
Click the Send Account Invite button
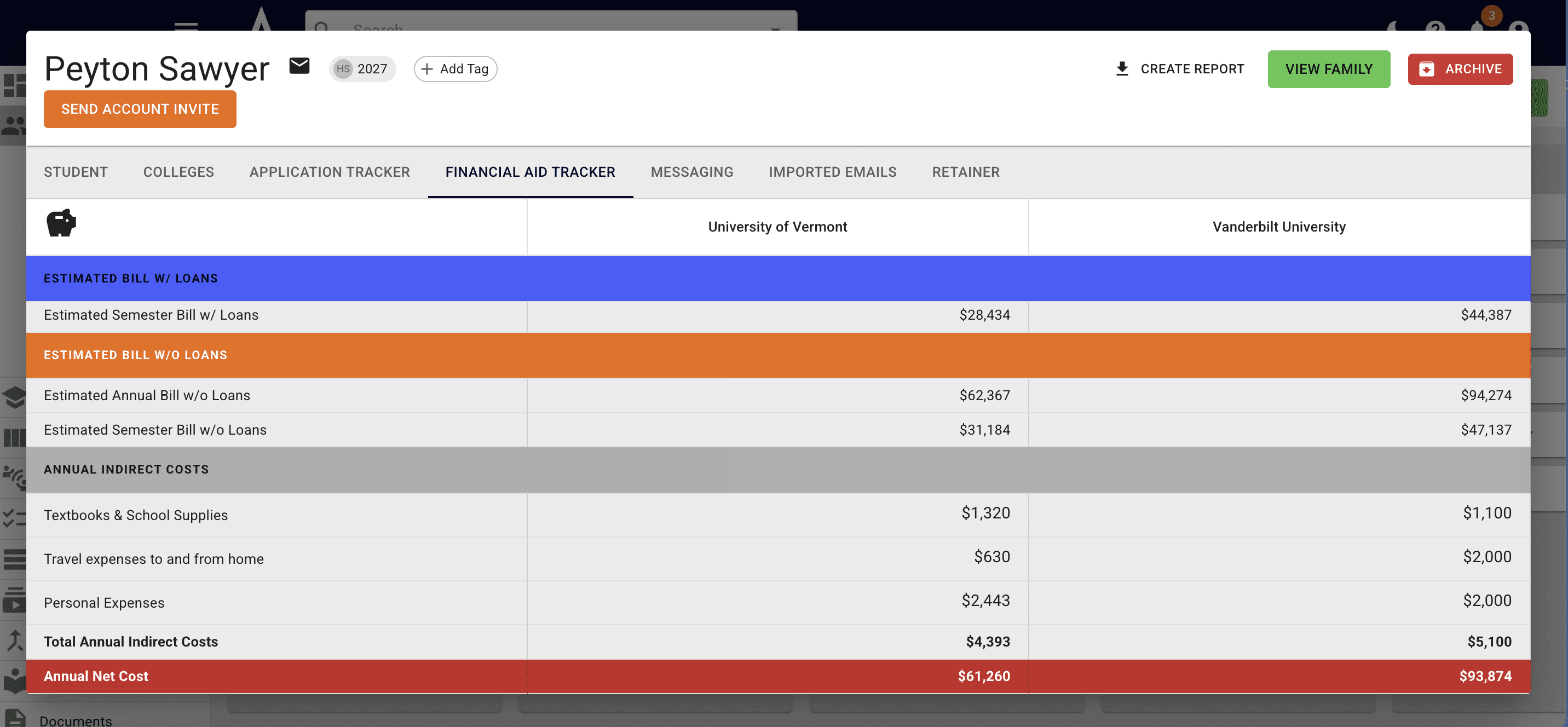(140, 109)
